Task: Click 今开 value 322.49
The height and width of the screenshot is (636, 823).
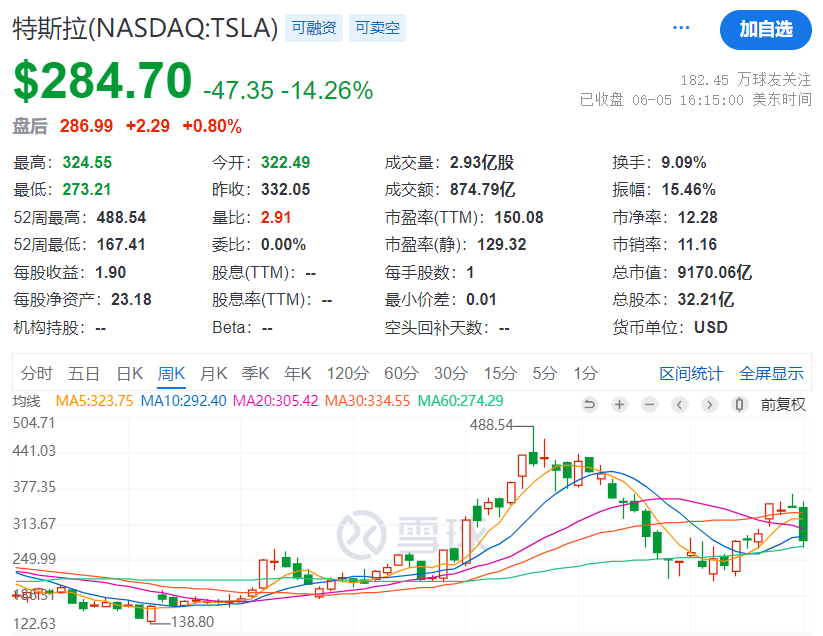Action: 286,163
